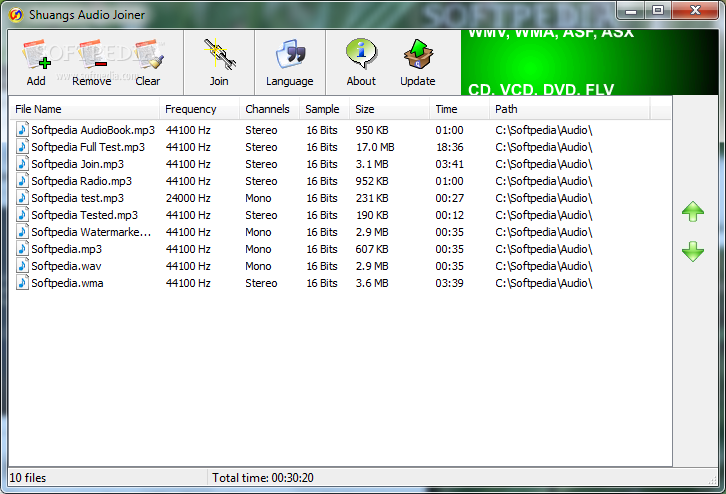Select the Softpedia.mp3 file name
726x494 pixels.
pos(67,249)
